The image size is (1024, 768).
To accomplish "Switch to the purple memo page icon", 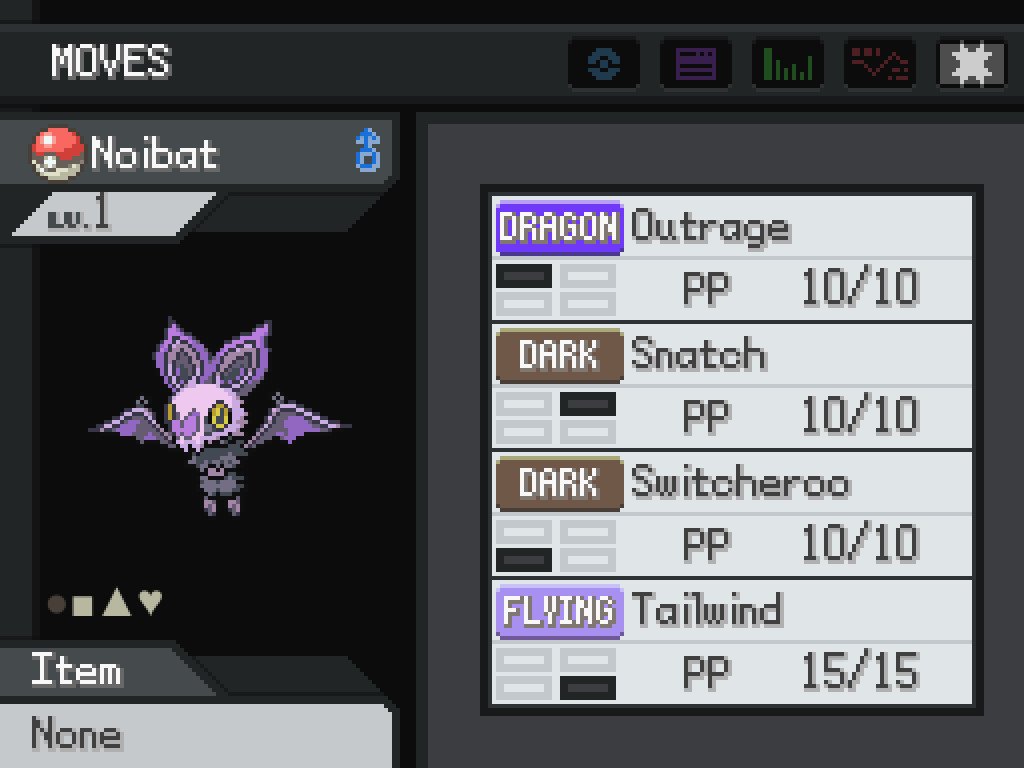I will pyautogui.click(x=696, y=64).
